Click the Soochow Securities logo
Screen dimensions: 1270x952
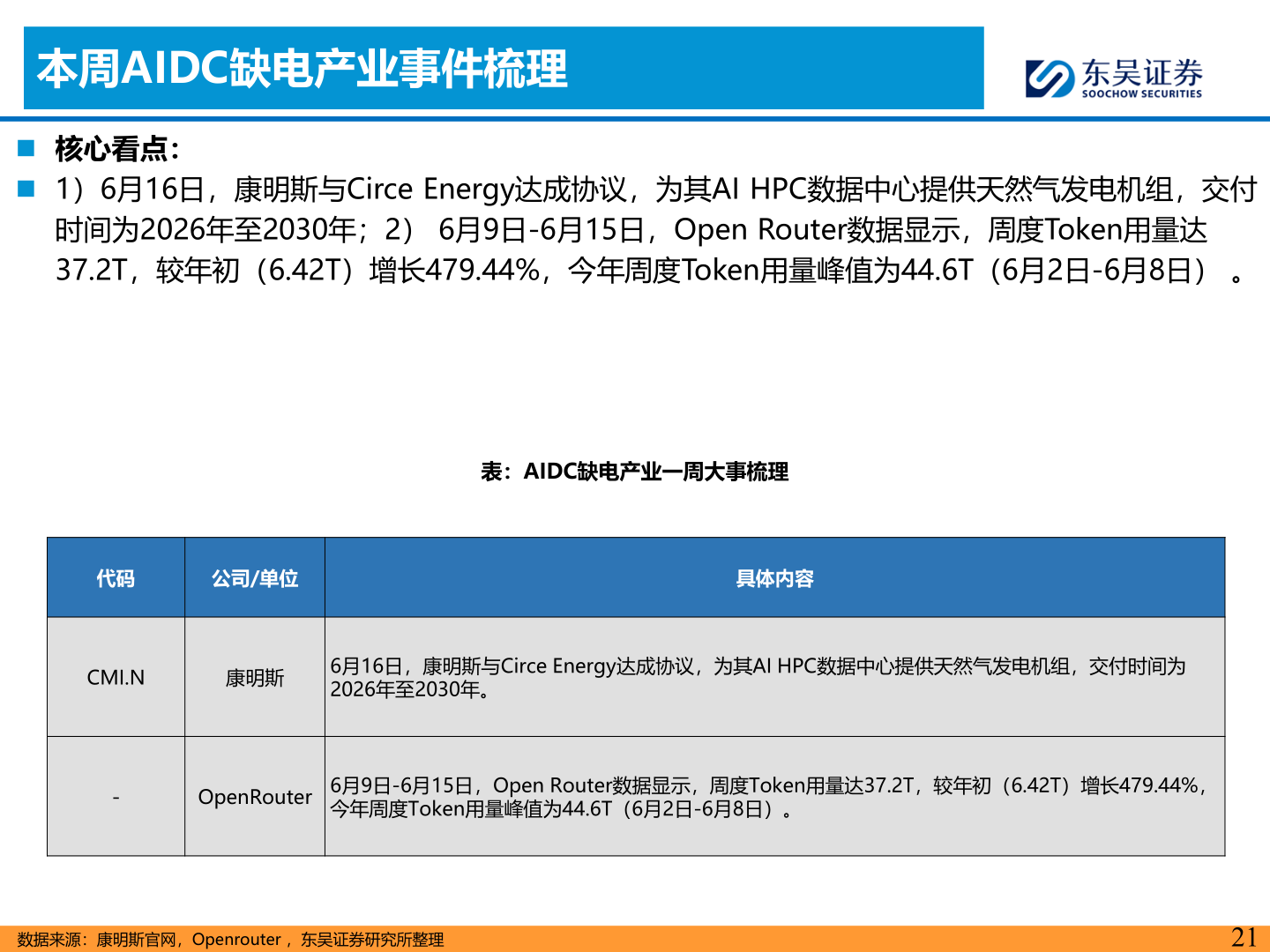[1114, 78]
